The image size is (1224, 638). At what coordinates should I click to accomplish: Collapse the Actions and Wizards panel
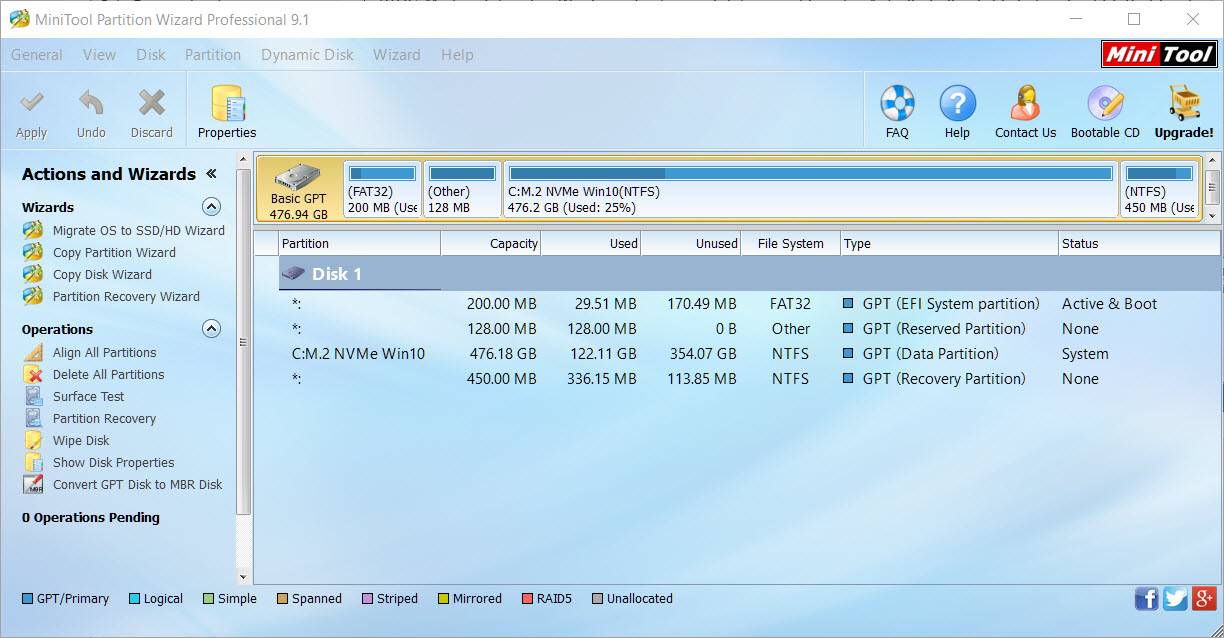click(x=211, y=174)
